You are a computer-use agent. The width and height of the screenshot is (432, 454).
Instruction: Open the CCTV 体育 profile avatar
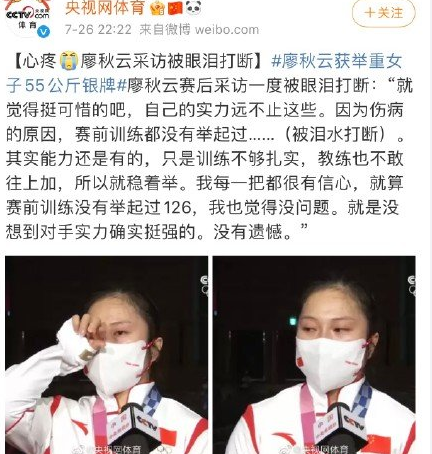click(x=27, y=18)
